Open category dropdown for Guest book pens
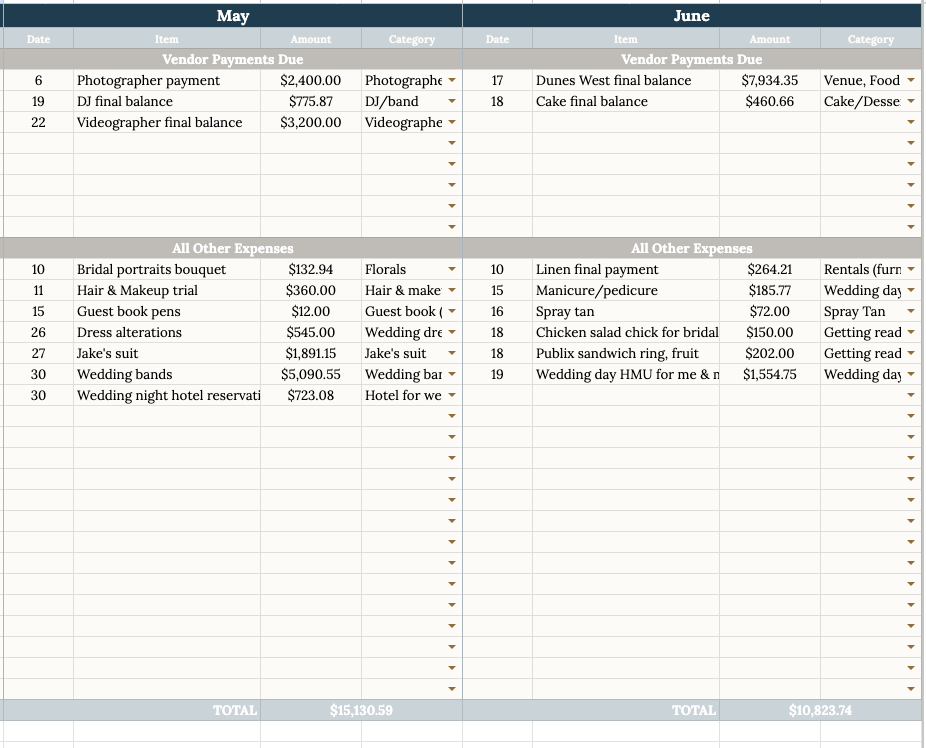926x748 pixels. coord(452,311)
